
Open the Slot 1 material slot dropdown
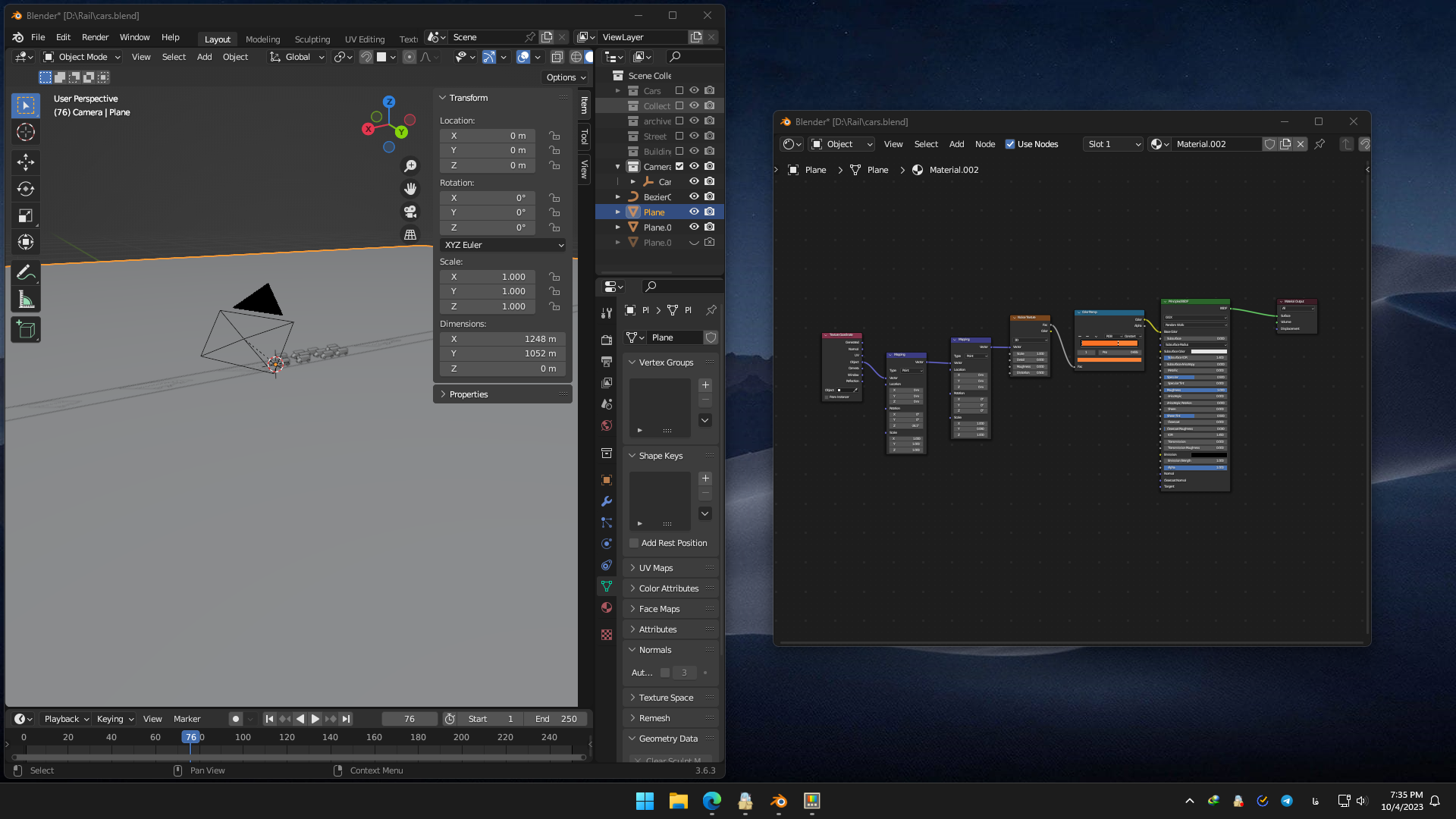tap(1112, 144)
